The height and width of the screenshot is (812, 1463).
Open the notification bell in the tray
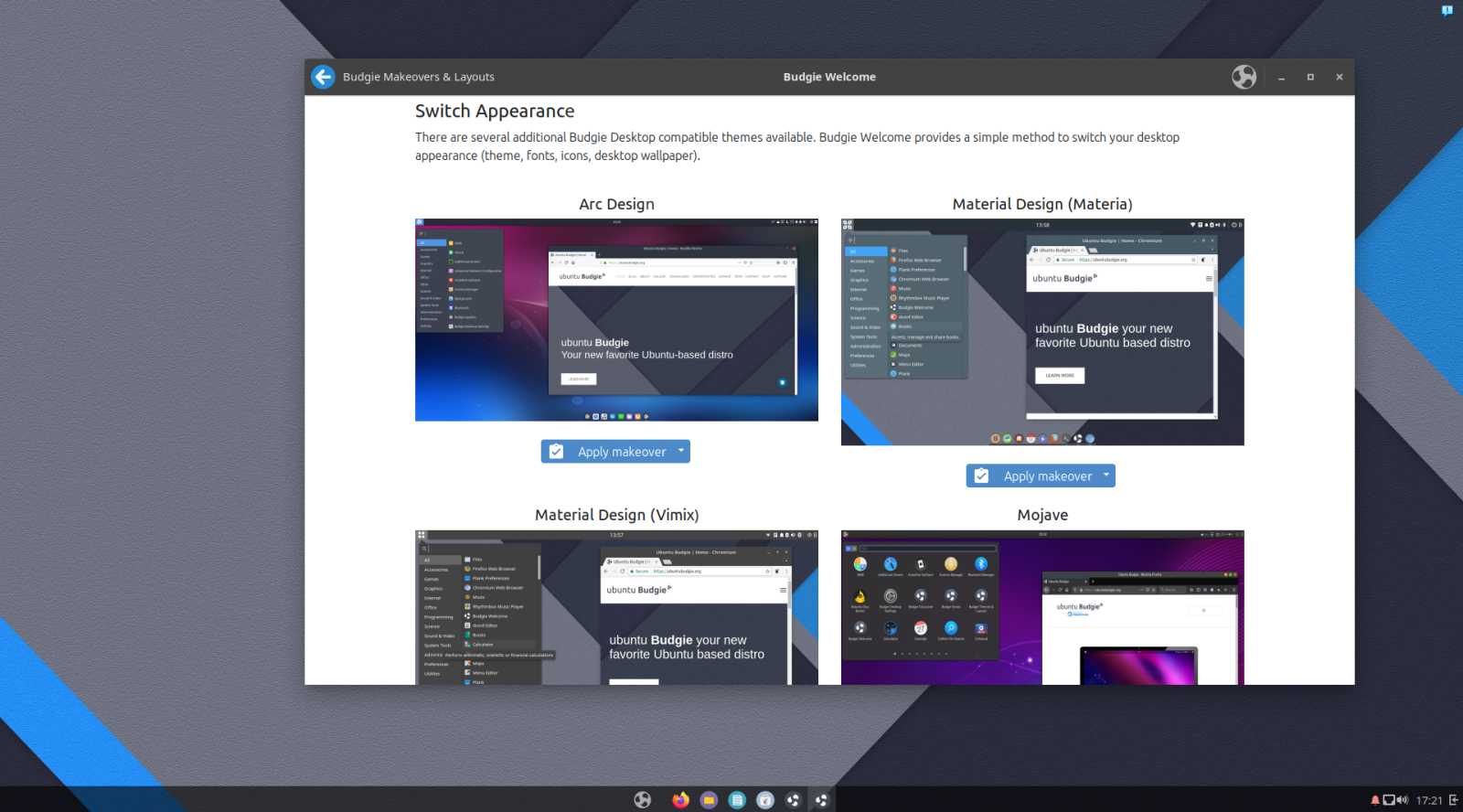coord(1374,800)
